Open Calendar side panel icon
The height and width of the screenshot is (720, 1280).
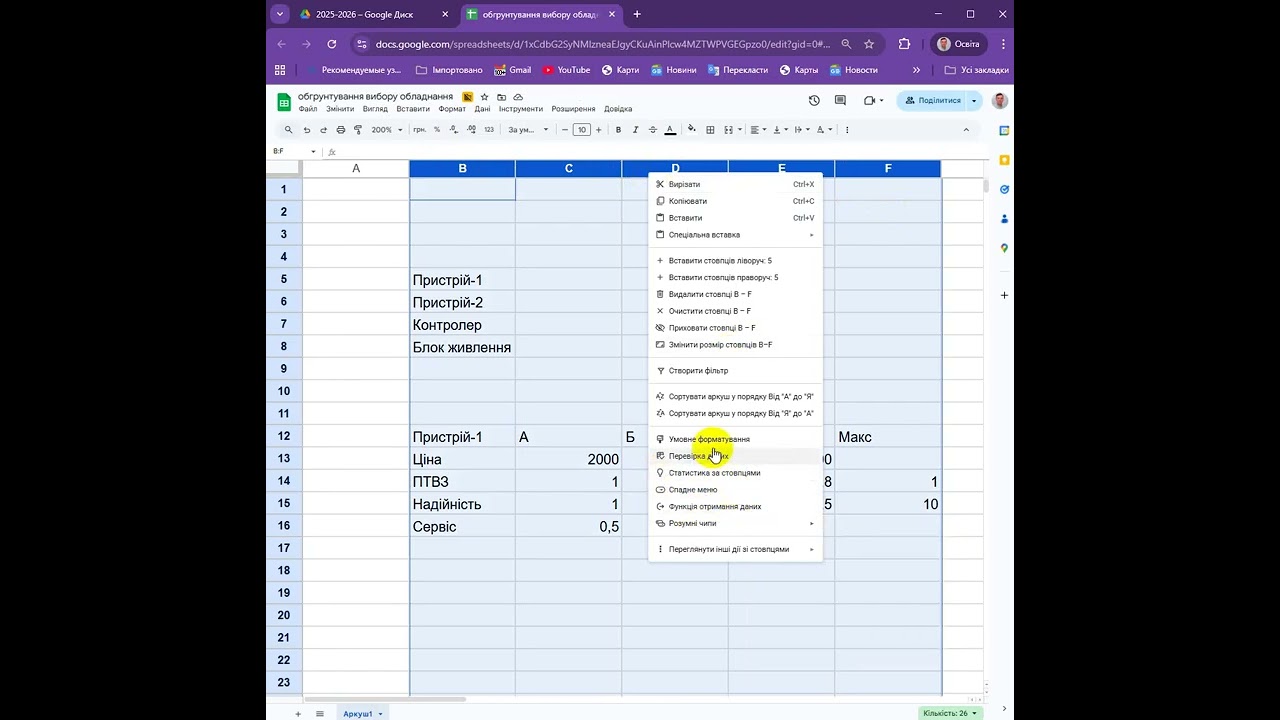(x=1004, y=131)
